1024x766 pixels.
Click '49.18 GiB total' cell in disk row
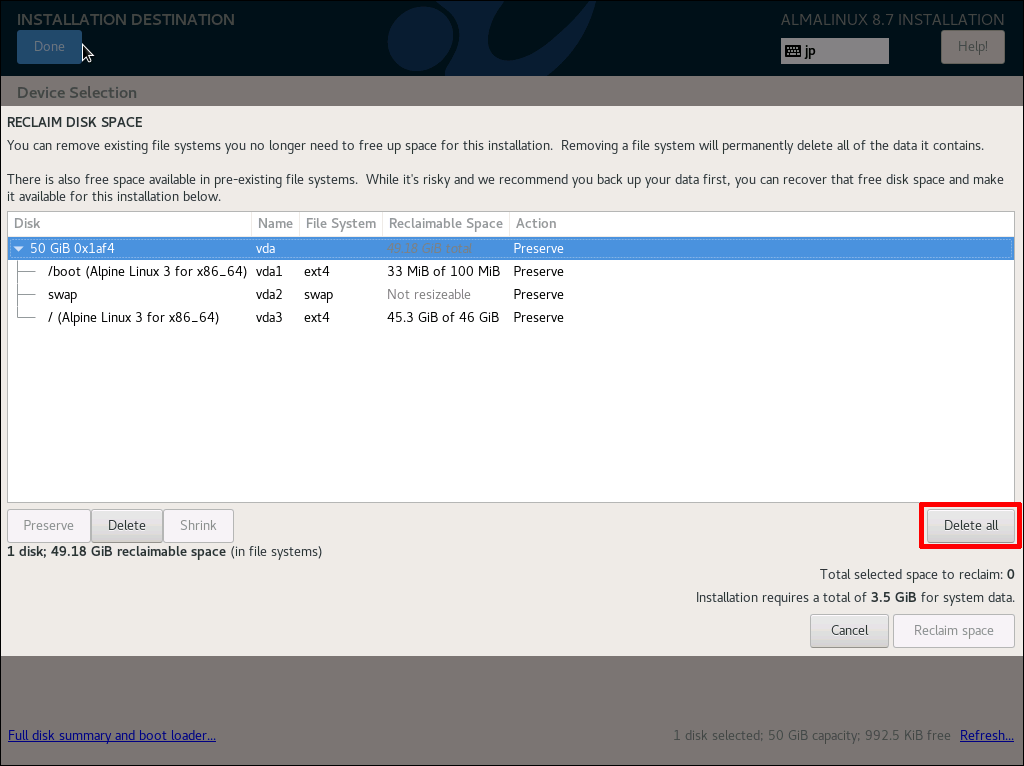click(x=429, y=249)
